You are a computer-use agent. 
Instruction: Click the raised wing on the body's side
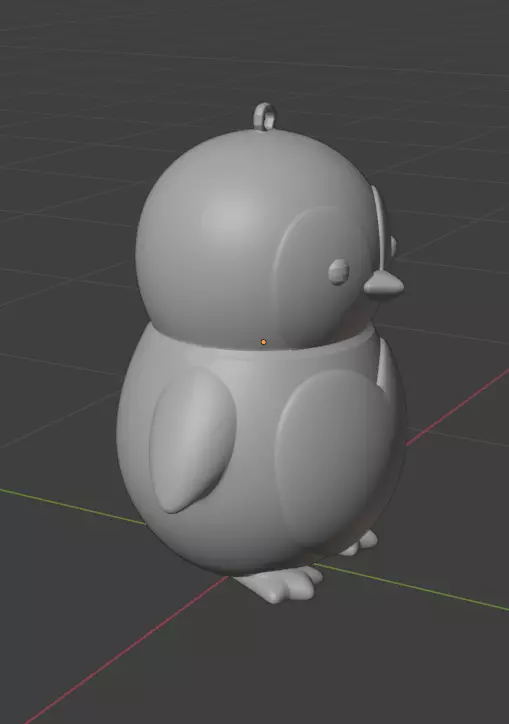tap(193, 440)
